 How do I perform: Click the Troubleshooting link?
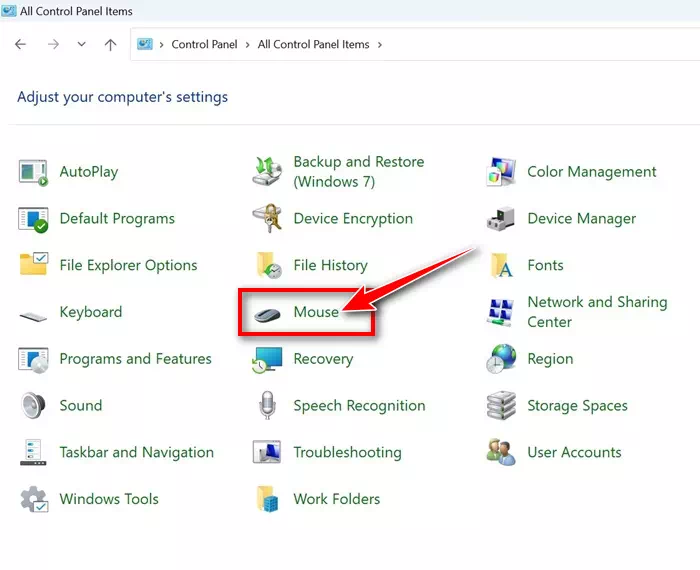[x=347, y=452]
